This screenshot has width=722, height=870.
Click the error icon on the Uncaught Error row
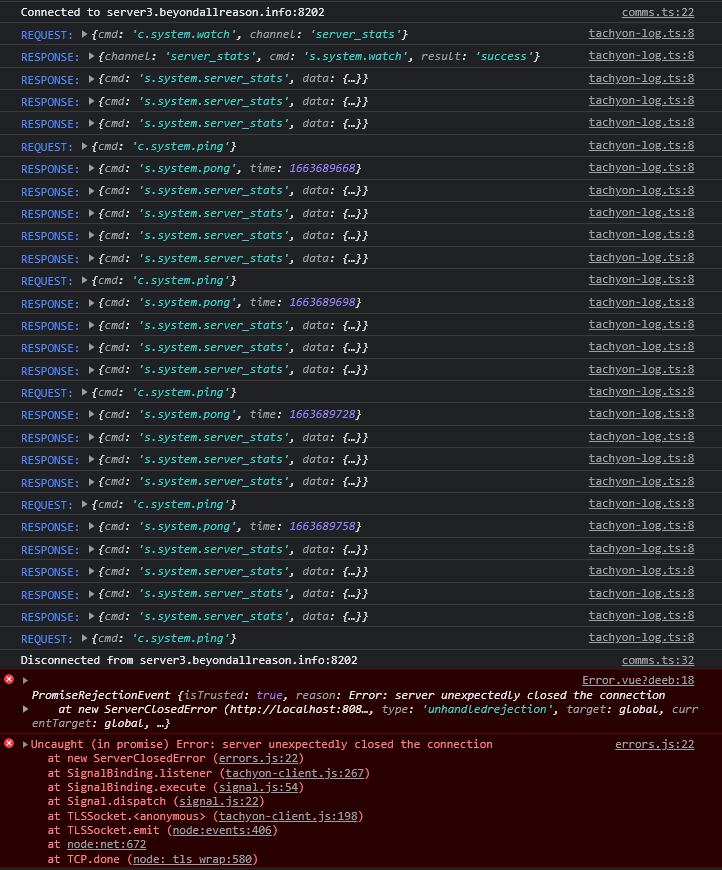10,743
